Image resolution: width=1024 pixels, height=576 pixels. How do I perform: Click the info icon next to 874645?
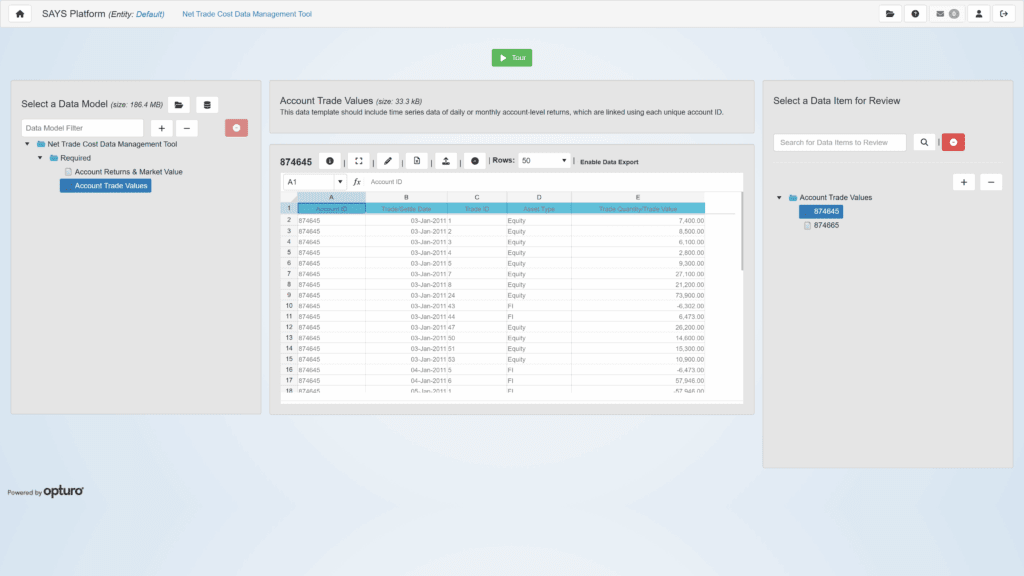click(x=330, y=161)
